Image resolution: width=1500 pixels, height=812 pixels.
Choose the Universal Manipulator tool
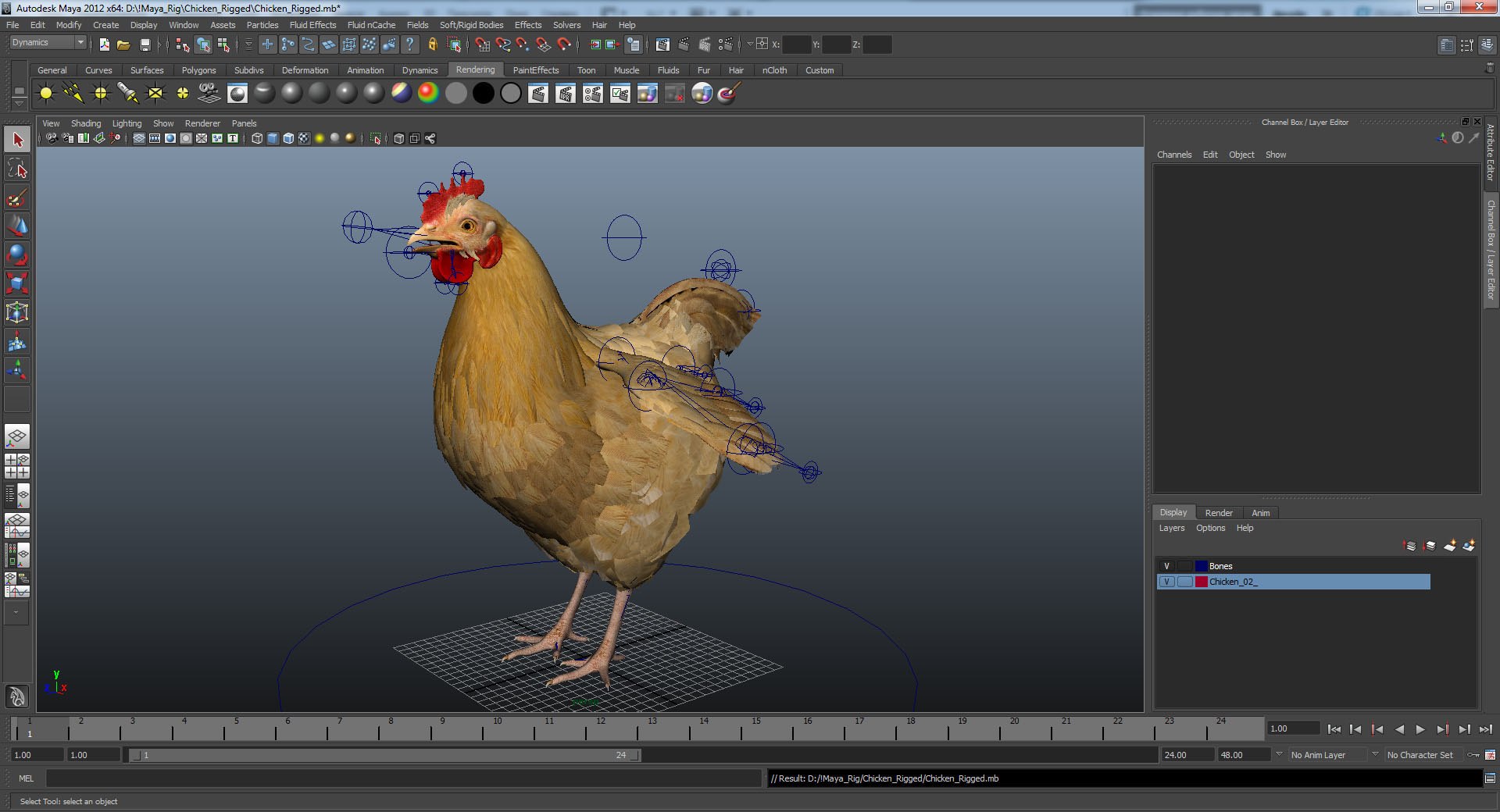coord(17,313)
